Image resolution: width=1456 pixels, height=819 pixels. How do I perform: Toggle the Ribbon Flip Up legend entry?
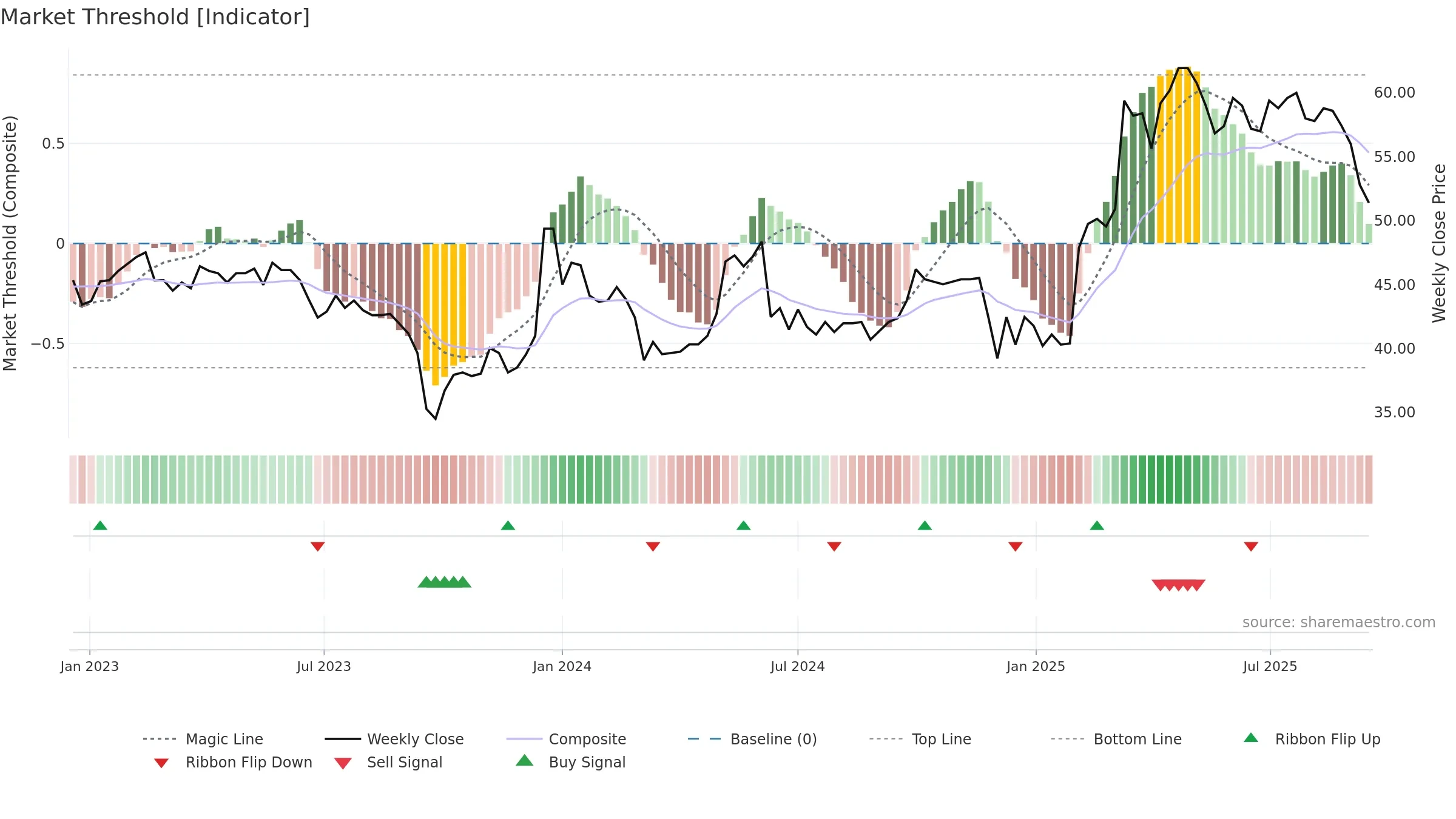pos(1312,739)
